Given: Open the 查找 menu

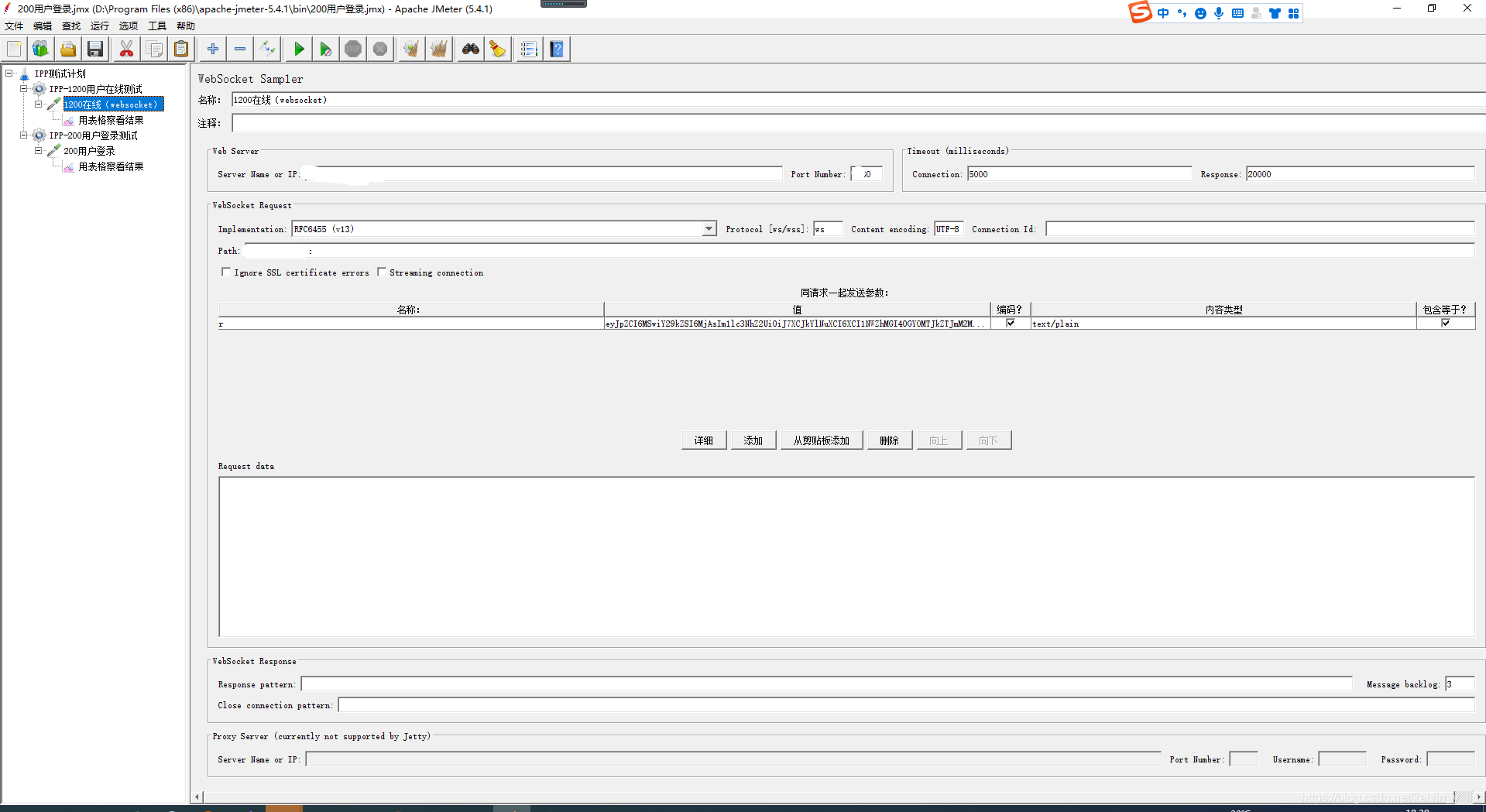Looking at the screenshot, I should 71,26.
